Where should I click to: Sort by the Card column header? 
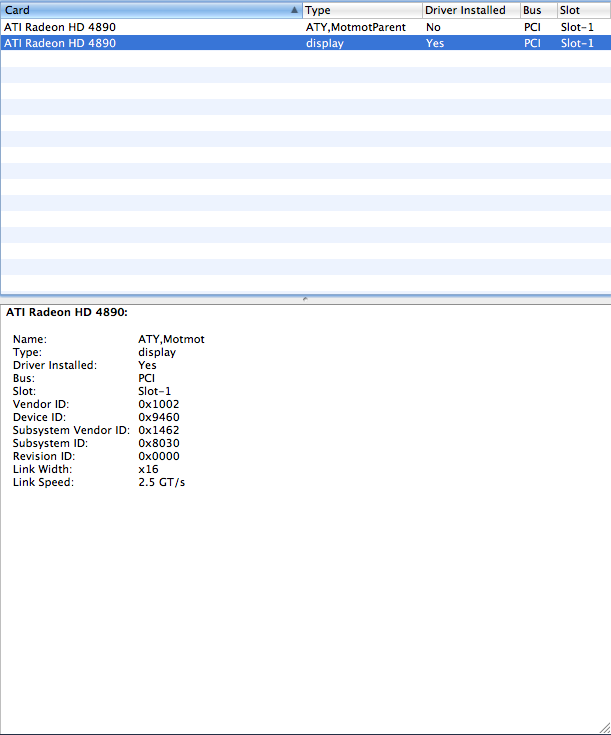point(151,10)
